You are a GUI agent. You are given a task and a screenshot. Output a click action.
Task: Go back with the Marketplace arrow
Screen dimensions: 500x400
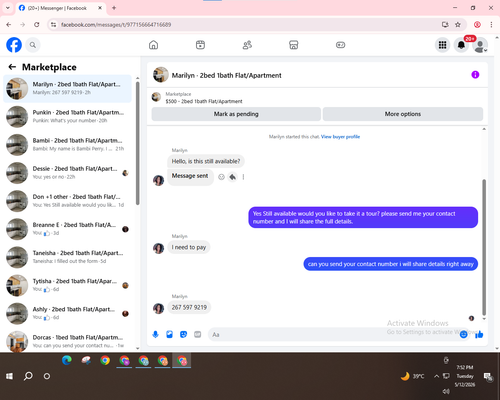pos(12,67)
